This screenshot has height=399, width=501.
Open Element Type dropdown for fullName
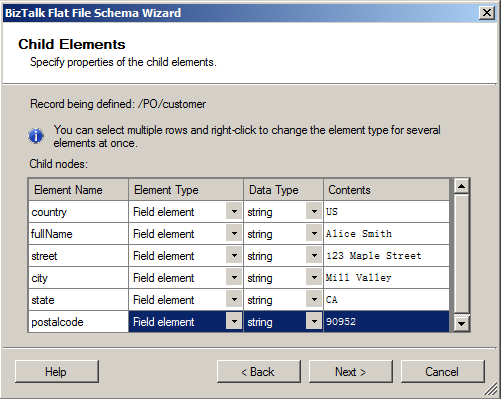234,233
